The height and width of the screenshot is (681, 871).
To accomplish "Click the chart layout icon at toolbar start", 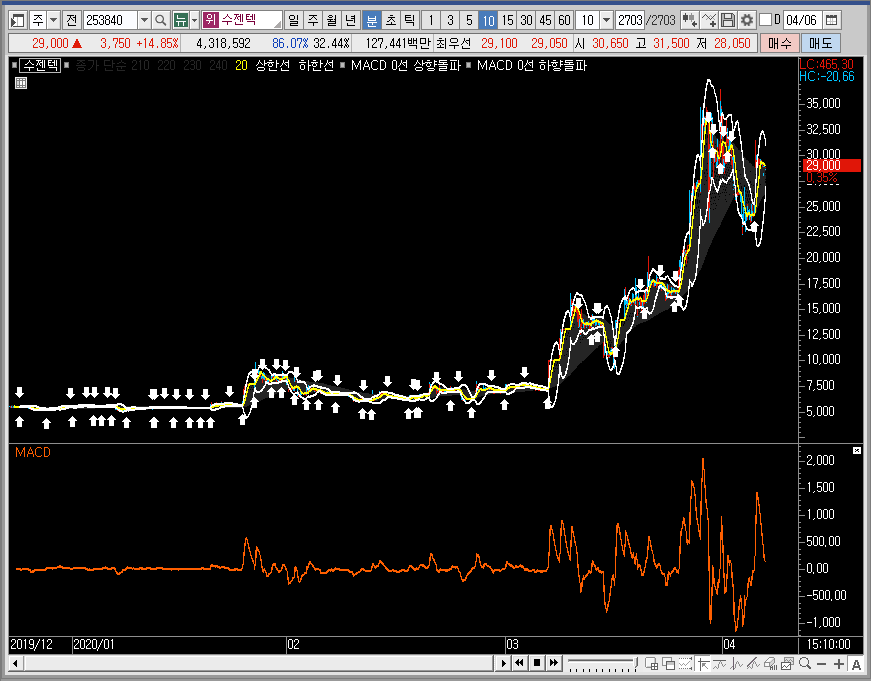I will 17,21.
